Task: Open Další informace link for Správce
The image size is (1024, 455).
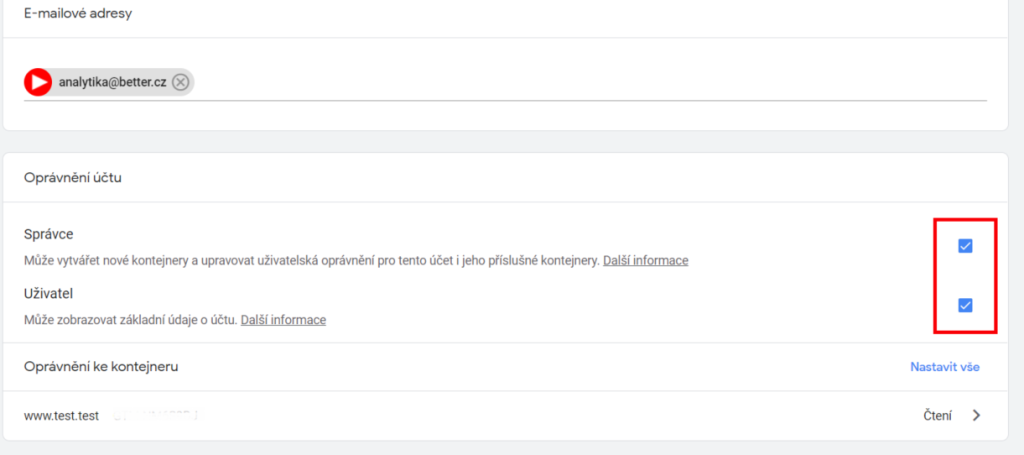Action: (645, 260)
